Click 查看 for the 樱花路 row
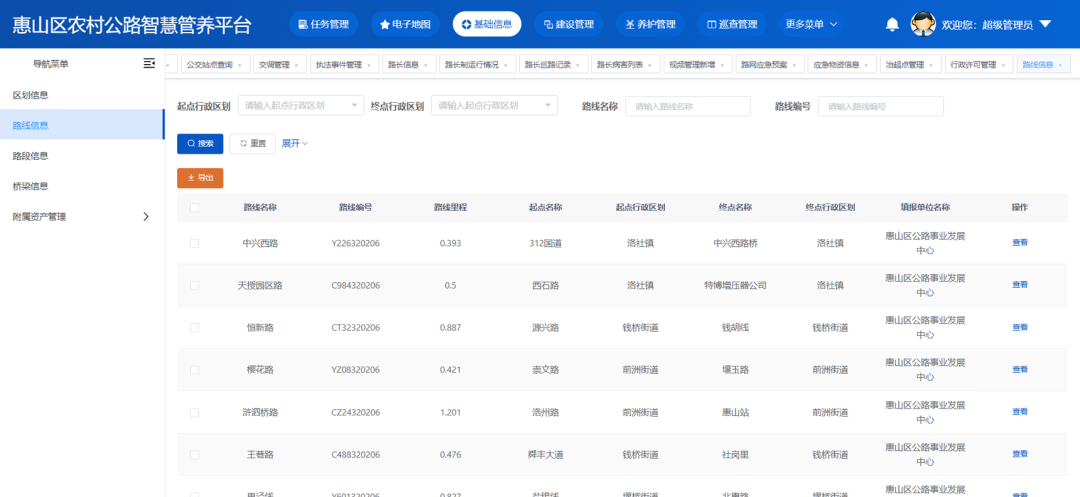 1019,369
